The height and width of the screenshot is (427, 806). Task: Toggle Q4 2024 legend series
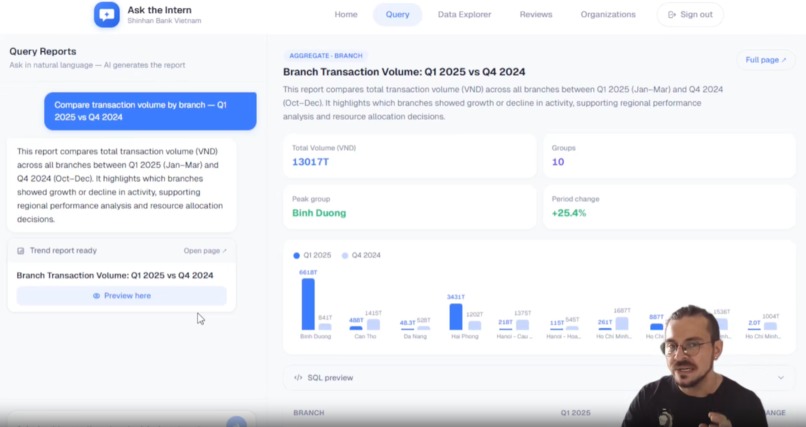pos(361,255)
